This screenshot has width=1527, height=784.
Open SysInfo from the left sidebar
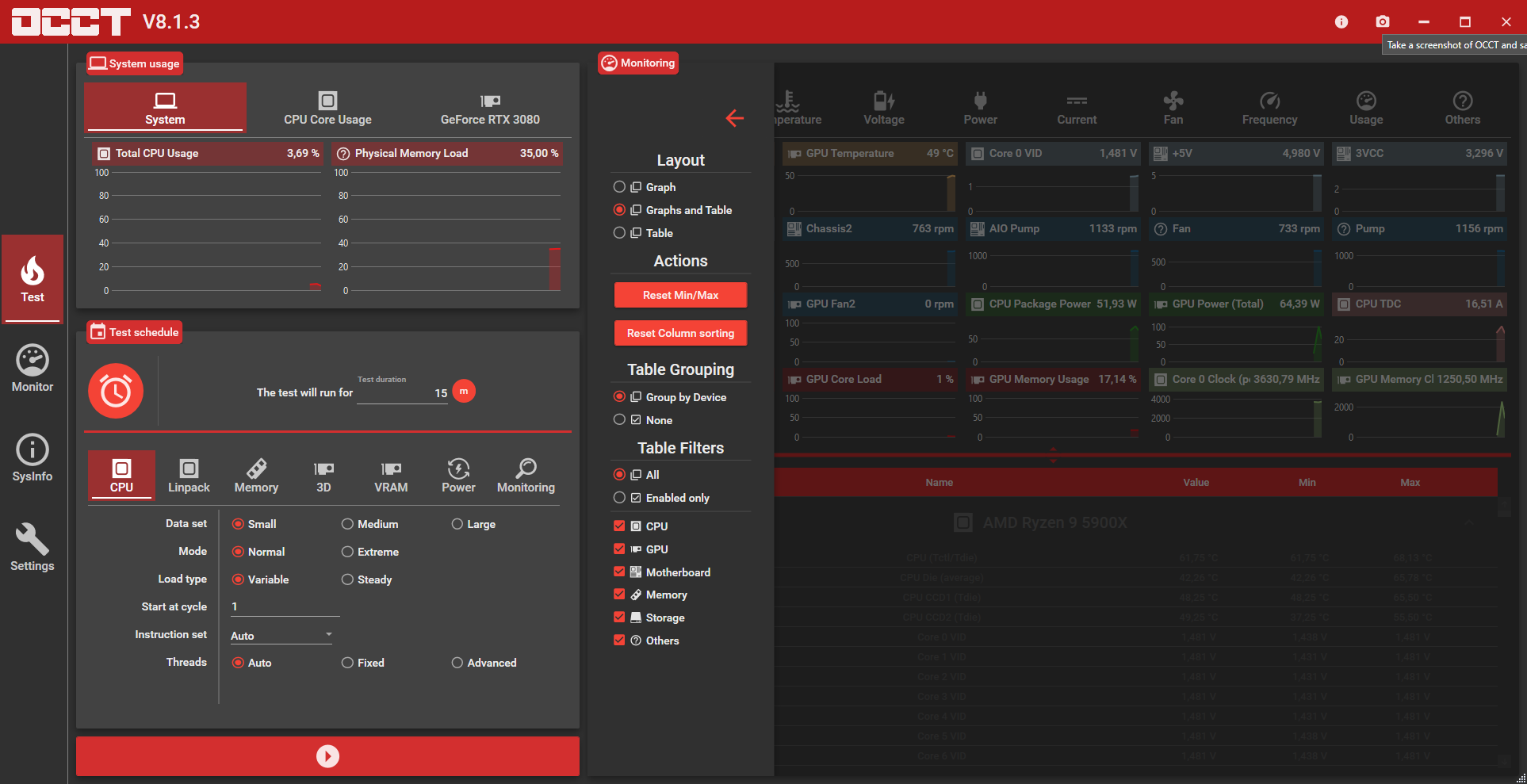[33, 458]
